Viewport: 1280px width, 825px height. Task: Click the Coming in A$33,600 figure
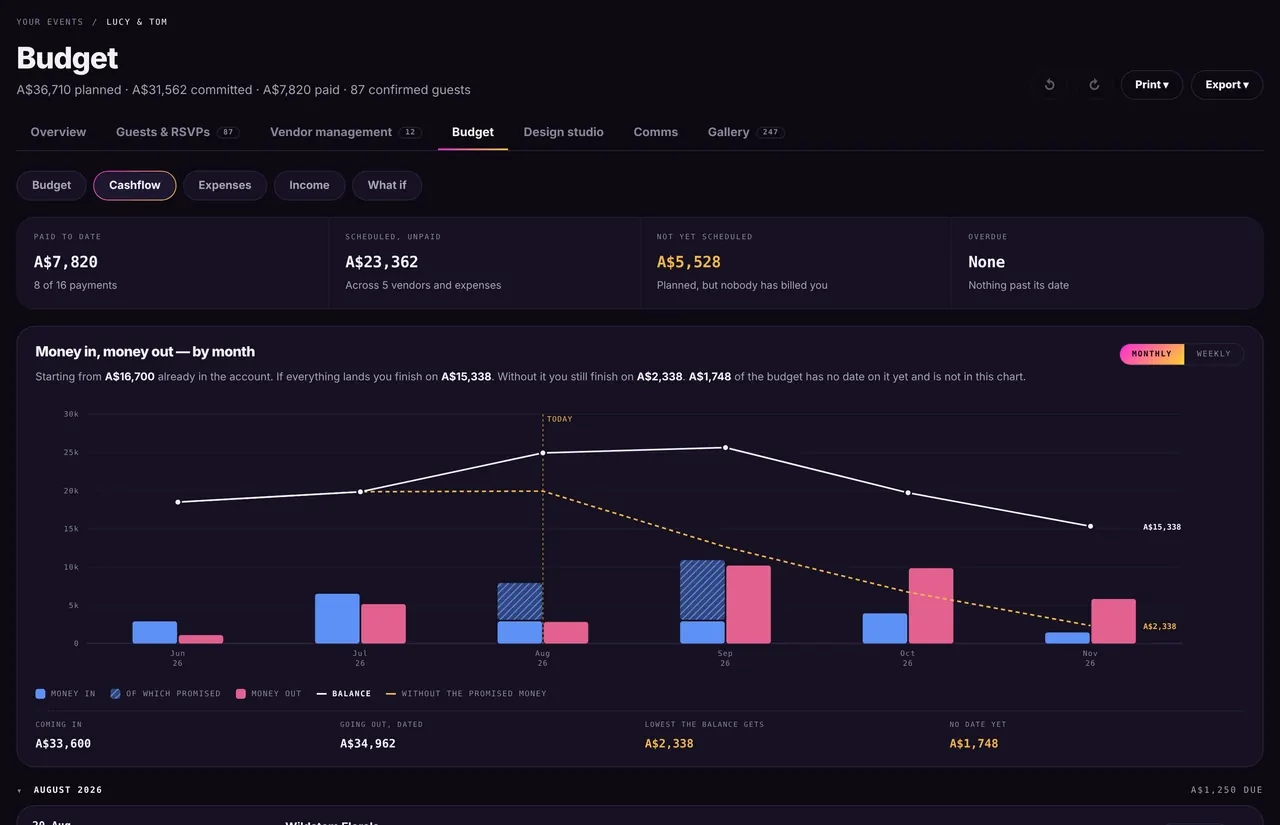[x=63, y=743]
